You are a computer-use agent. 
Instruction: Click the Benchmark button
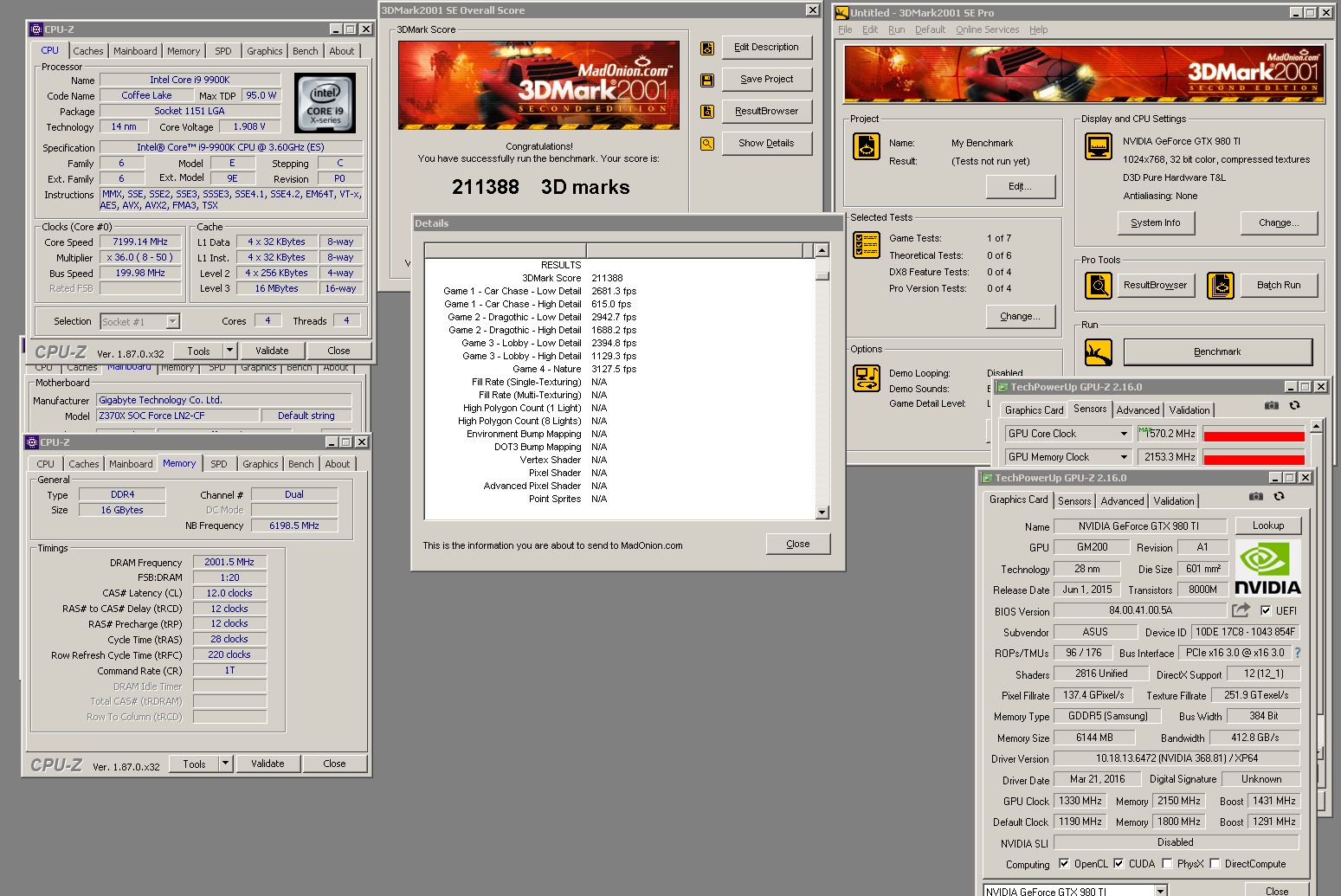point(1217,351)
